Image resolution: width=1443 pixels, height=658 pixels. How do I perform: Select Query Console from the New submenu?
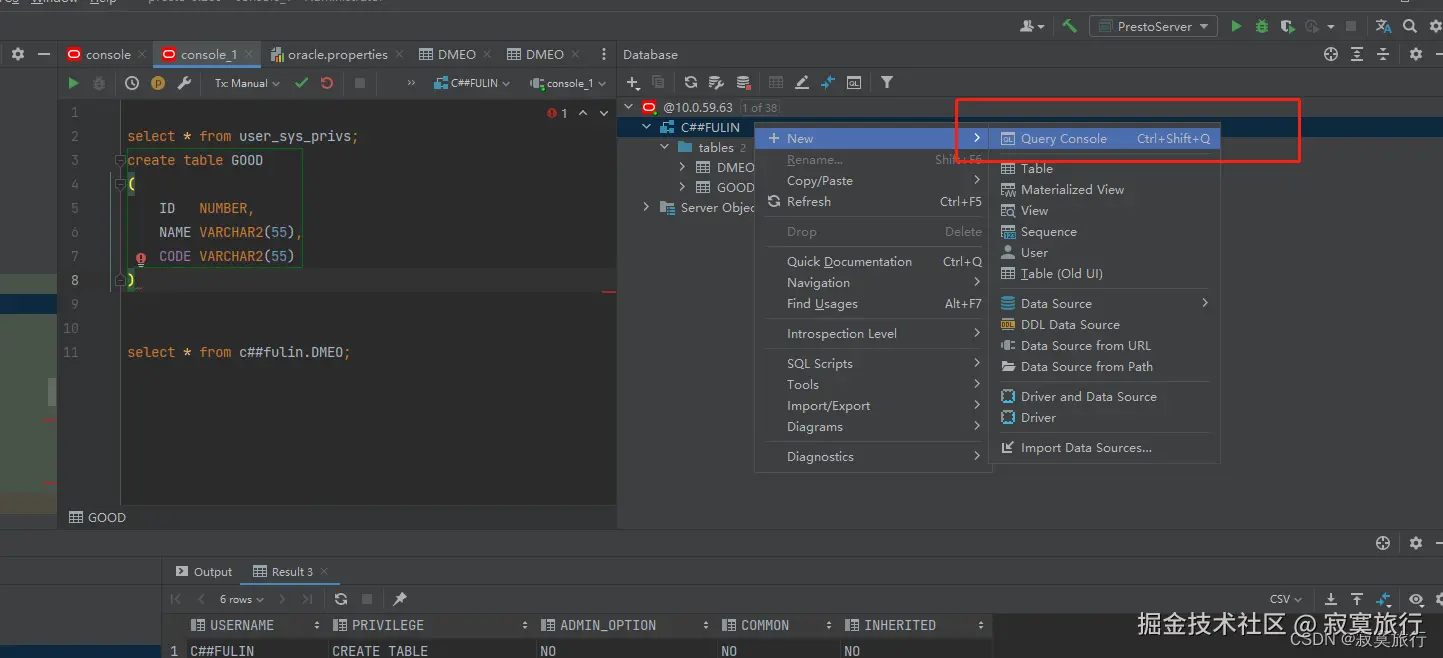[1063, 139]
